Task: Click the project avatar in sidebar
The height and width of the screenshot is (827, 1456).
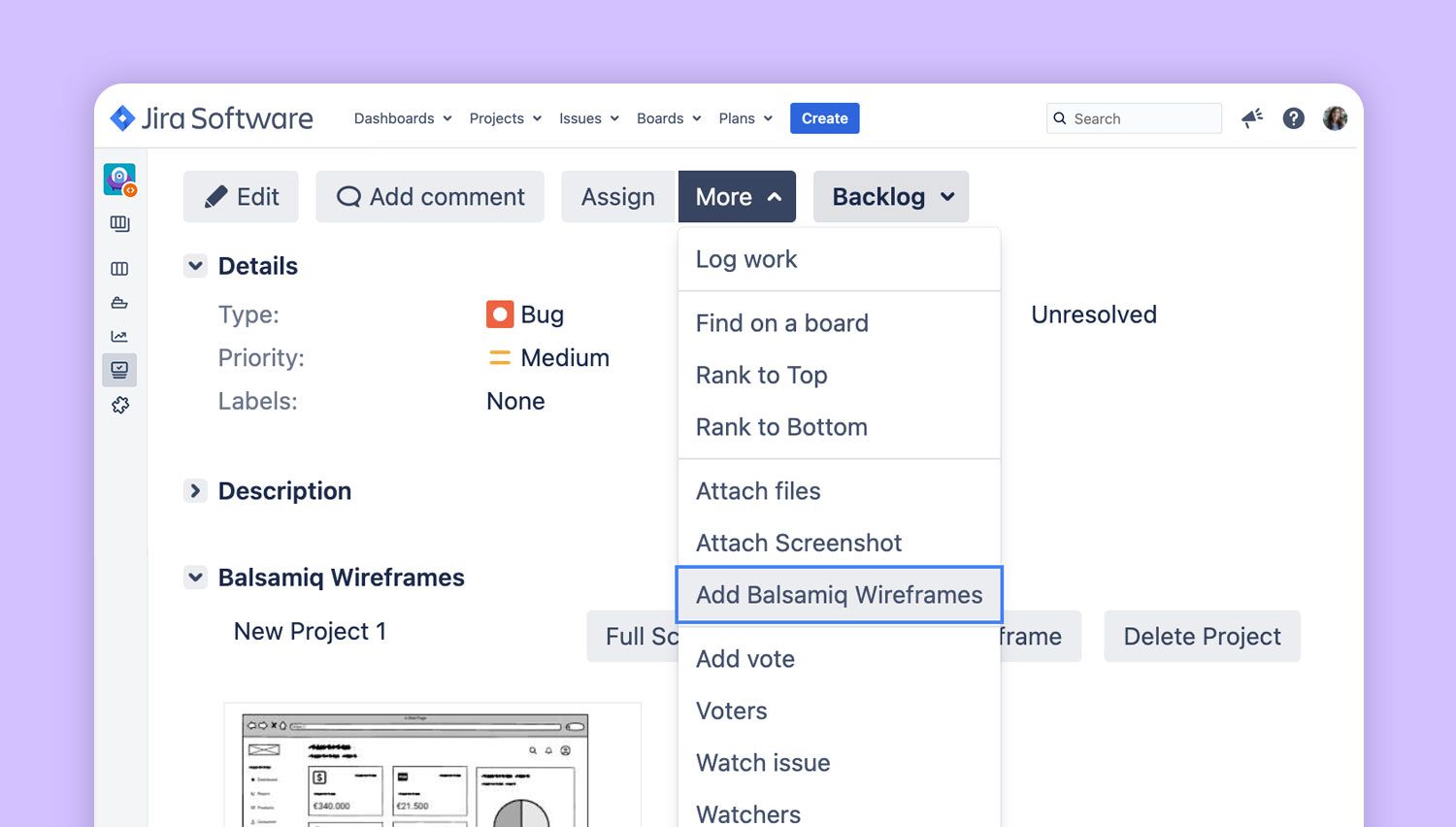Action: tap(119, 180)
